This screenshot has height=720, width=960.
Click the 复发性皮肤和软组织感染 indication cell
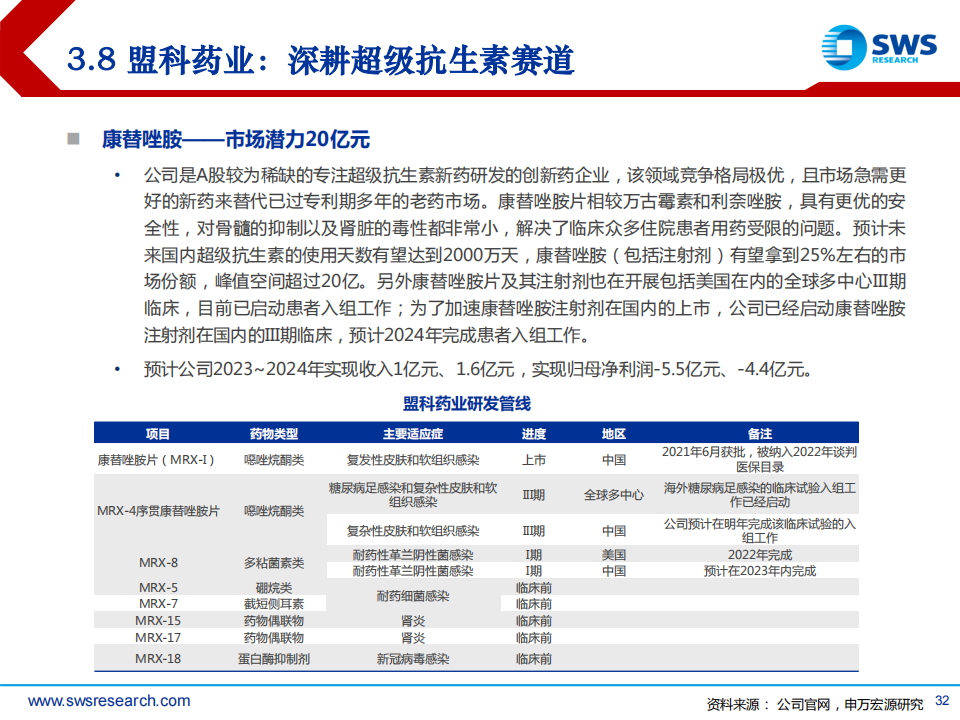413,460
